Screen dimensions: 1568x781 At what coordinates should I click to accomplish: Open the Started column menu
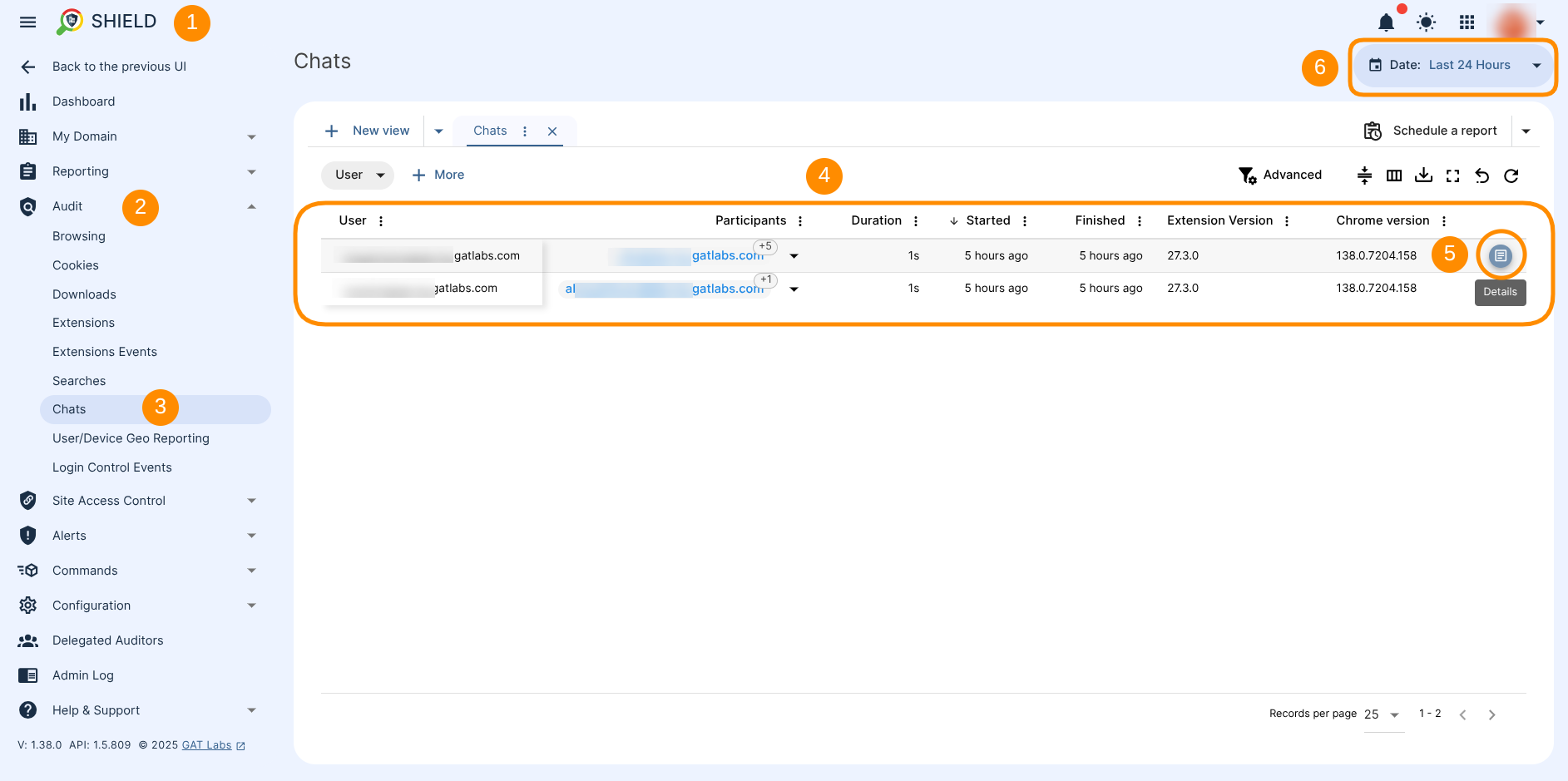coord(1025,221)
